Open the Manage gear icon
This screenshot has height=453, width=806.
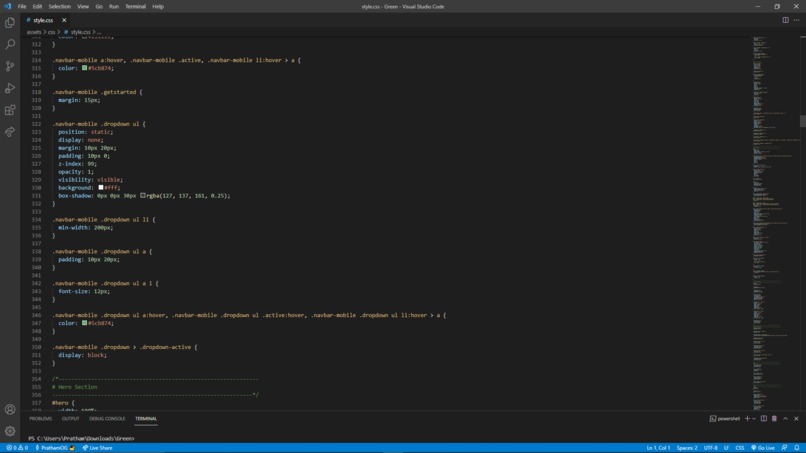click(x=10, y=431)
